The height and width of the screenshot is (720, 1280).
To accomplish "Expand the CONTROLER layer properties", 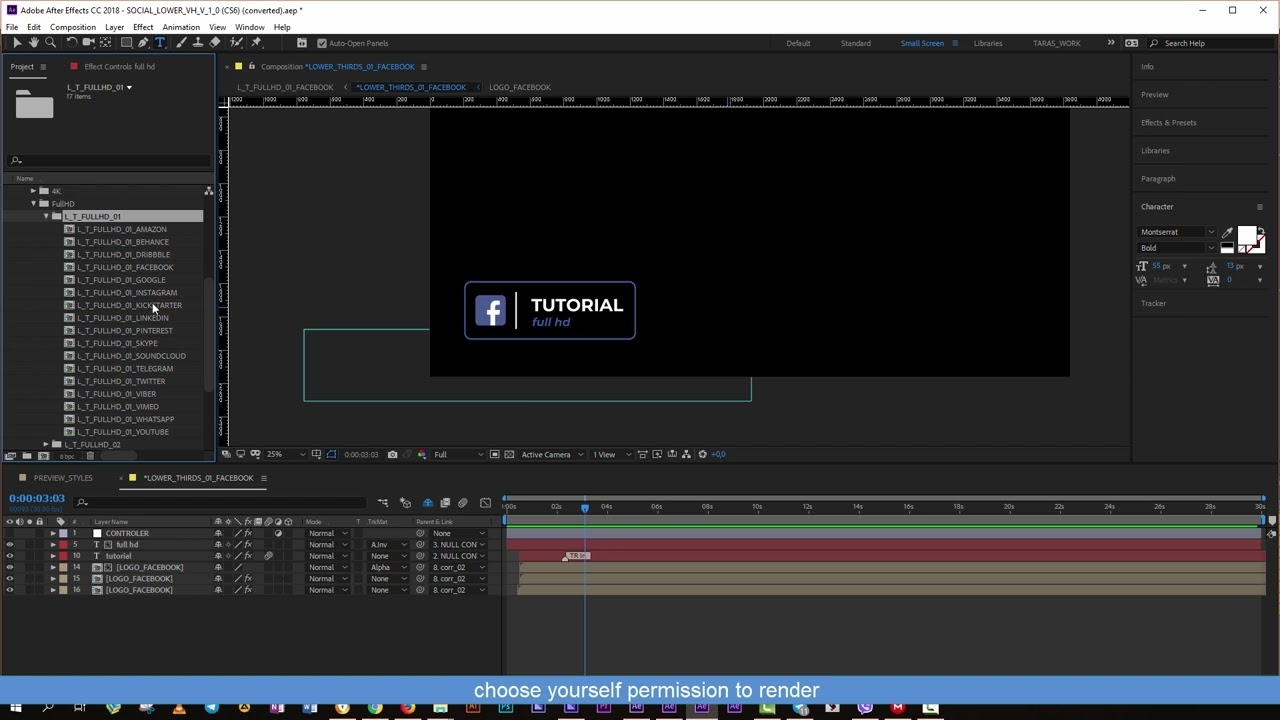I will coord(53,534).
